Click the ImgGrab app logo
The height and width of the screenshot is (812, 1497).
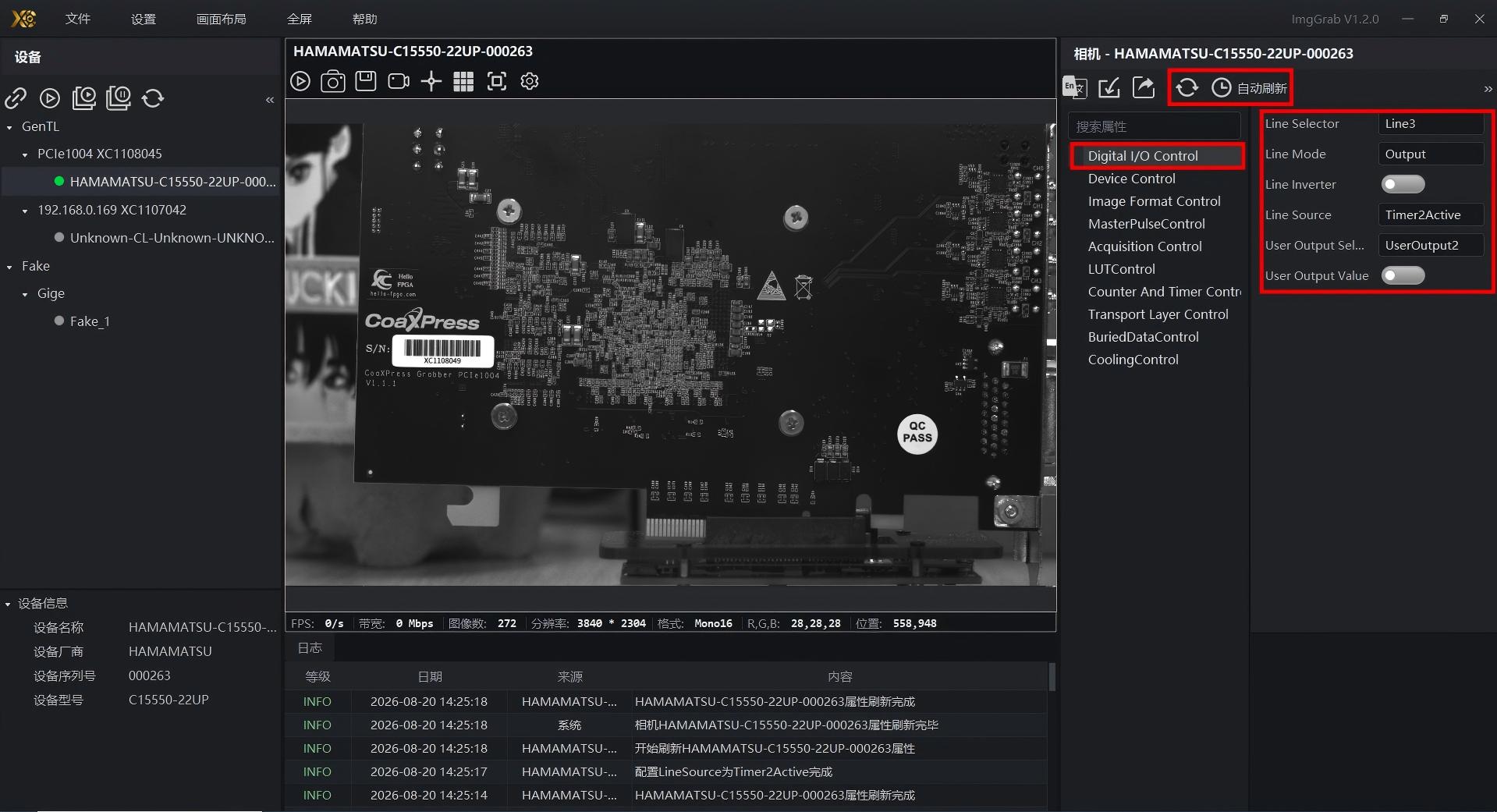click(x=23, y=19)
